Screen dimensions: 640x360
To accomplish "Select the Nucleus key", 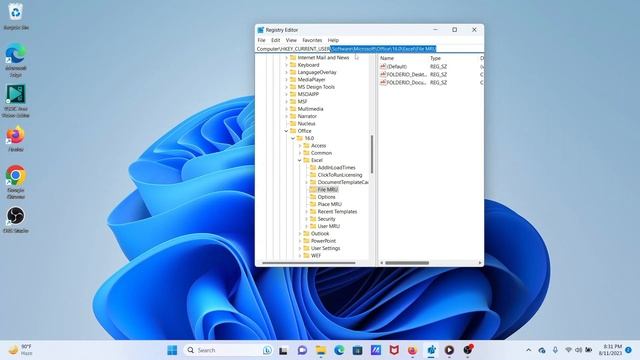I will pos(306,124).
